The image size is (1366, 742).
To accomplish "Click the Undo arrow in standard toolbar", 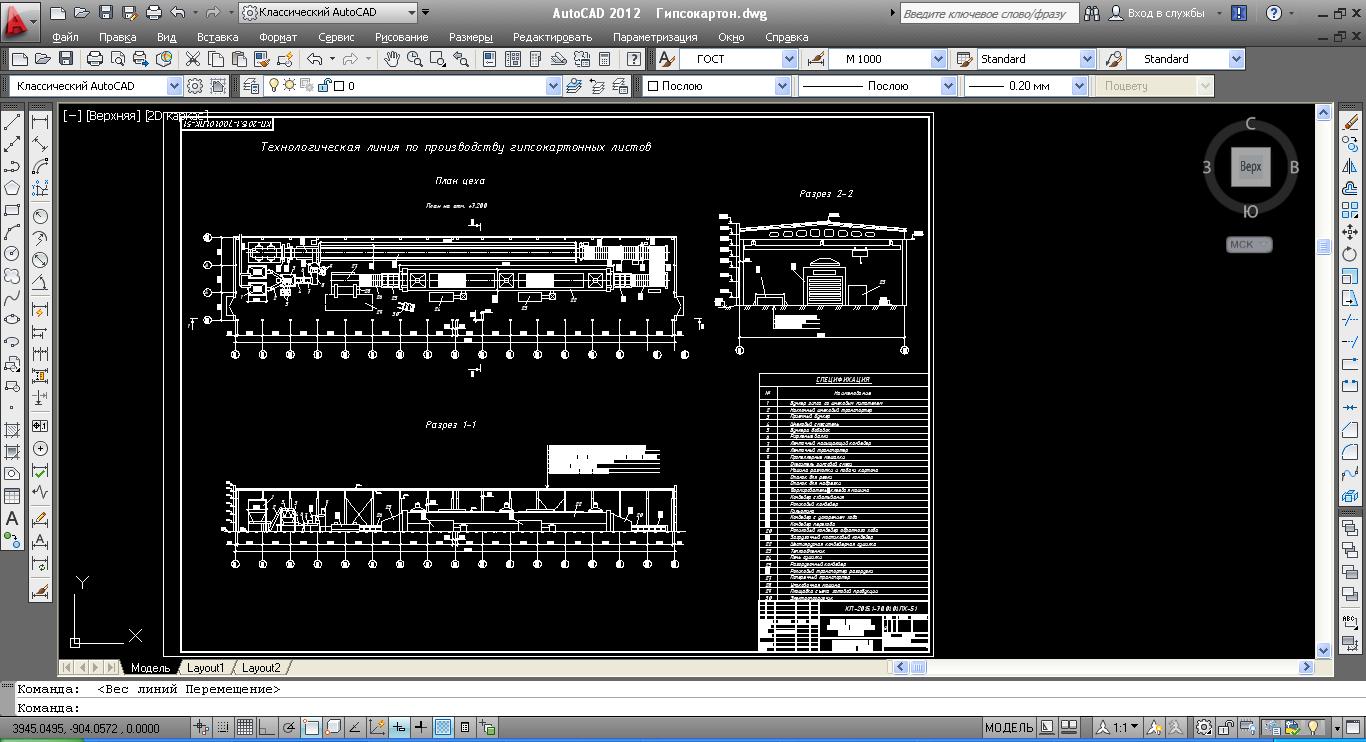I will coord(315,59).
